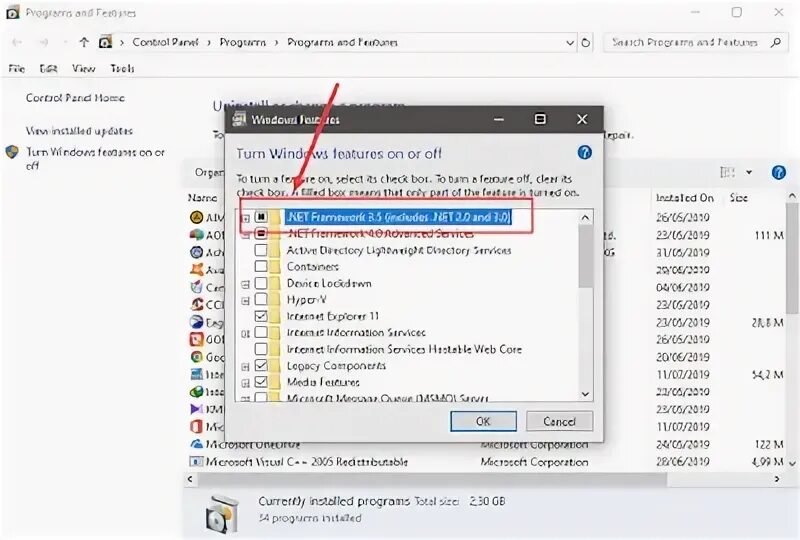Click the Windows Features title bar icon
Viewport: 800px width, 540px height.
pyautogui.click(x=239, y=119)
